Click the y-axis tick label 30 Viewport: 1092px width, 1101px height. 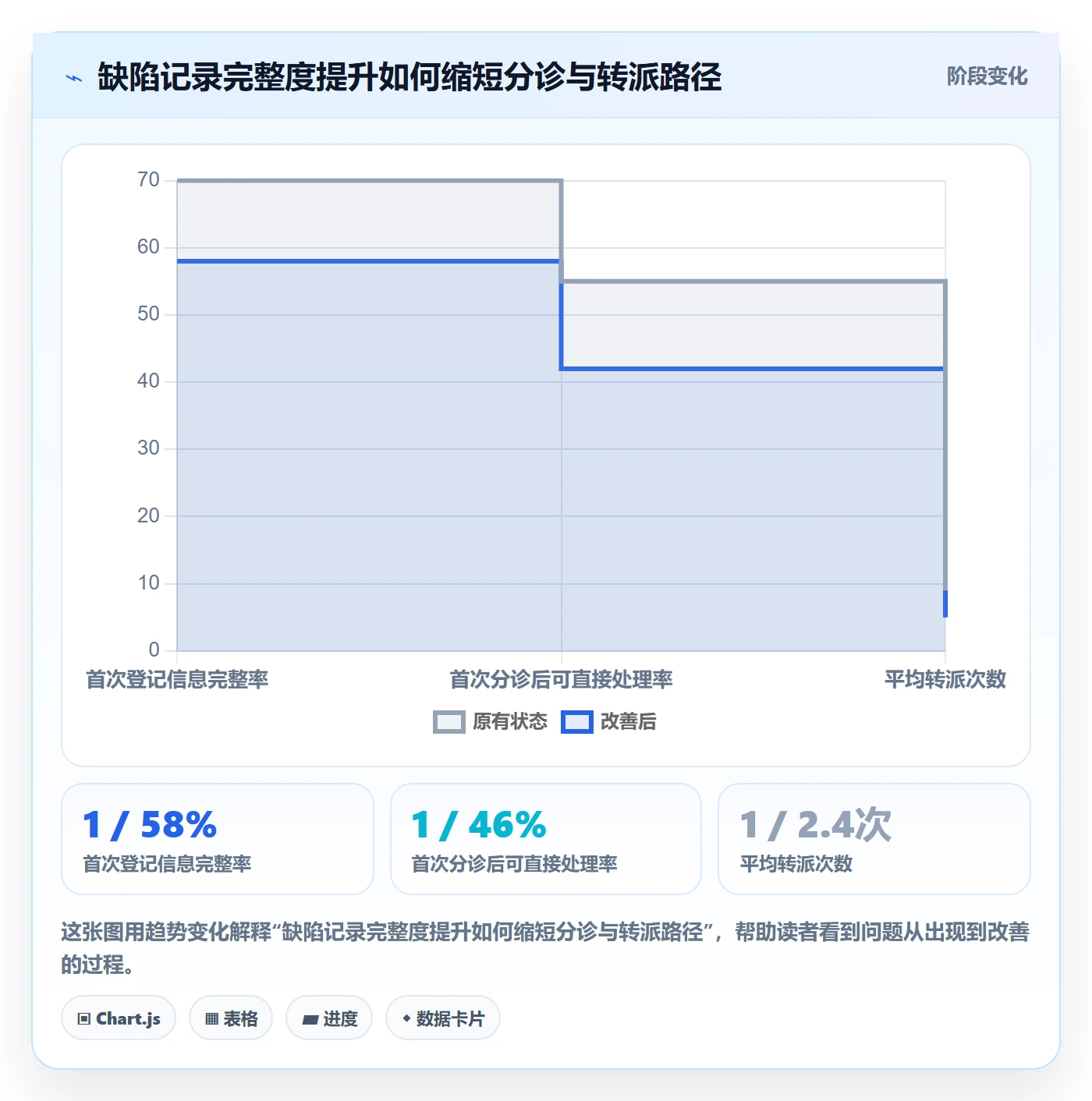click(148, 448)
